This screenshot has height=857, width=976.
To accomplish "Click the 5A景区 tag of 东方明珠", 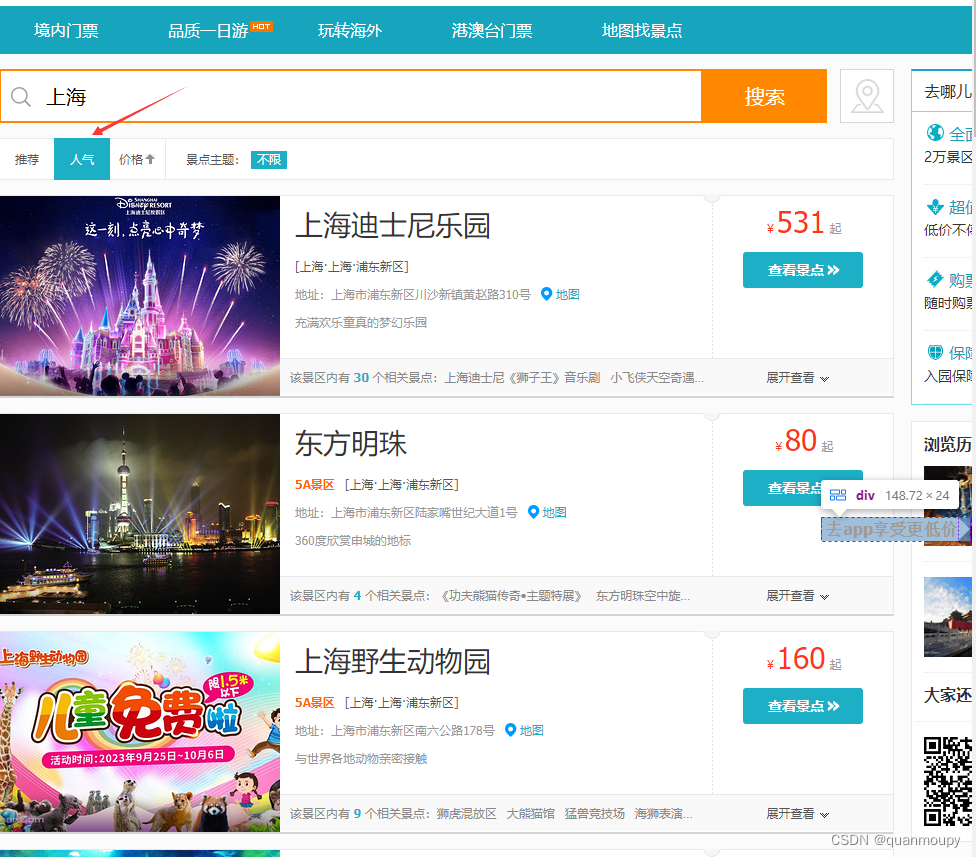I will click(314, 484).
